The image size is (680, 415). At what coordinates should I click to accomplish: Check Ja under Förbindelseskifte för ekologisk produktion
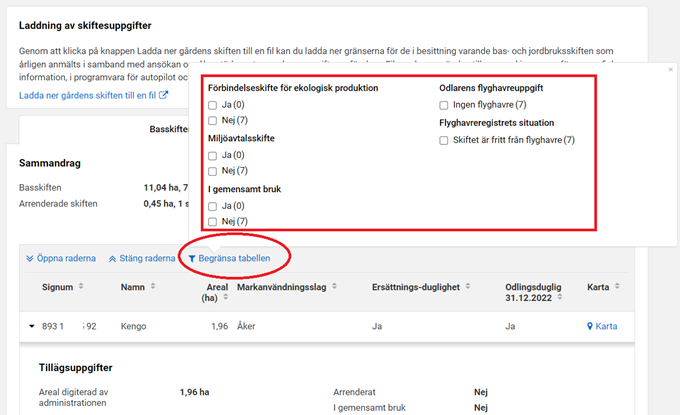click(213, 105)
